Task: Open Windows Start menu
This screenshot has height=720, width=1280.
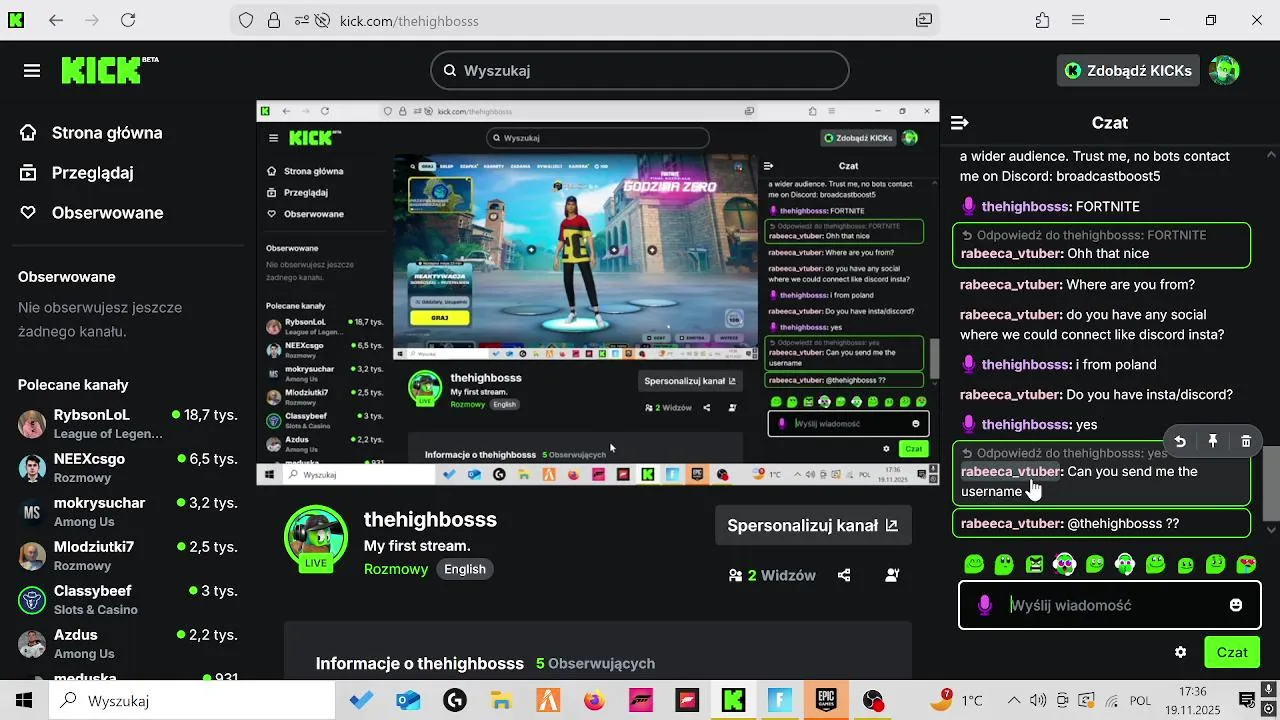Action: [24, 700]
